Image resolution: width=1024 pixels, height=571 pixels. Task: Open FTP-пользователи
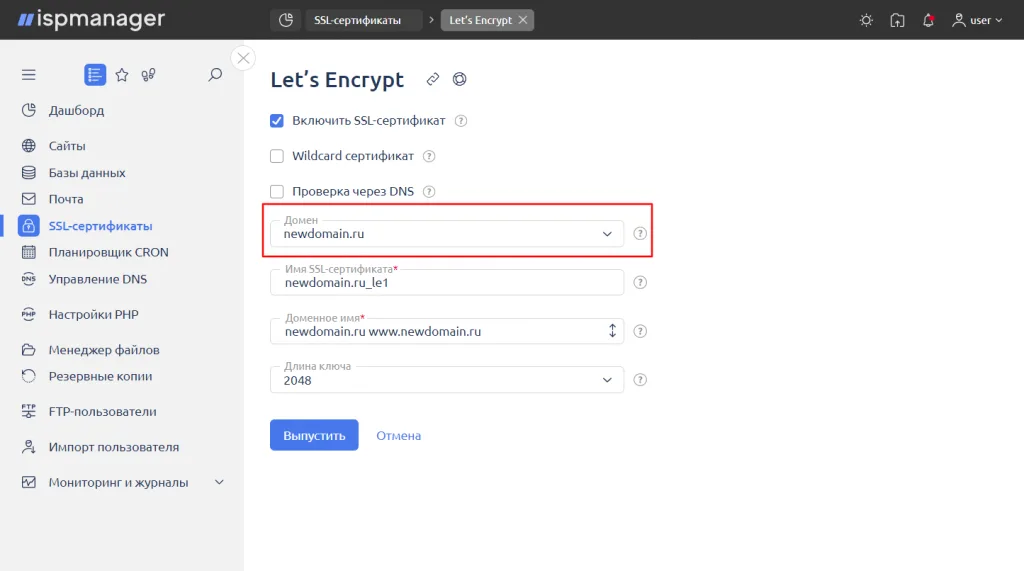[x=103, y=412]
